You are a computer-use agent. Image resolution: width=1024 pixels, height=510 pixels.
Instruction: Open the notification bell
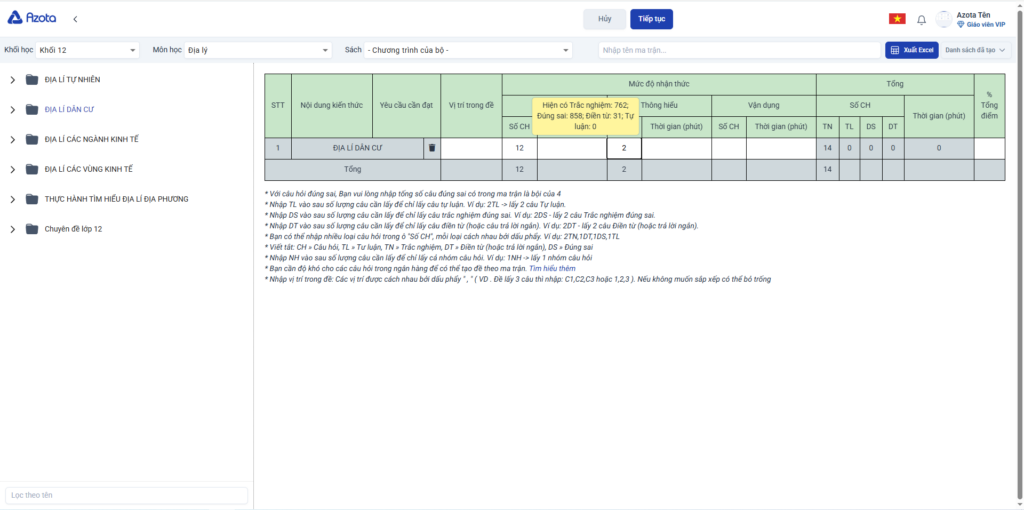click(921, 19)
